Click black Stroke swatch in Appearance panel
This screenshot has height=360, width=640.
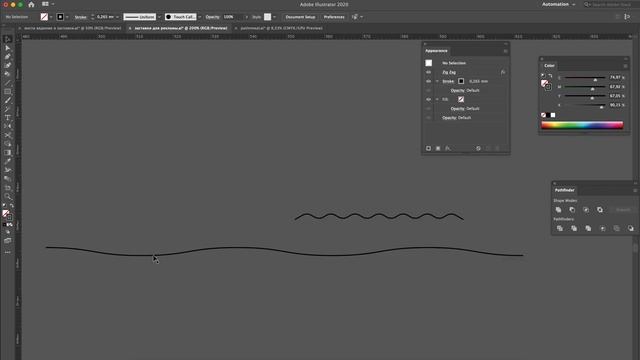tap(461, 81)
